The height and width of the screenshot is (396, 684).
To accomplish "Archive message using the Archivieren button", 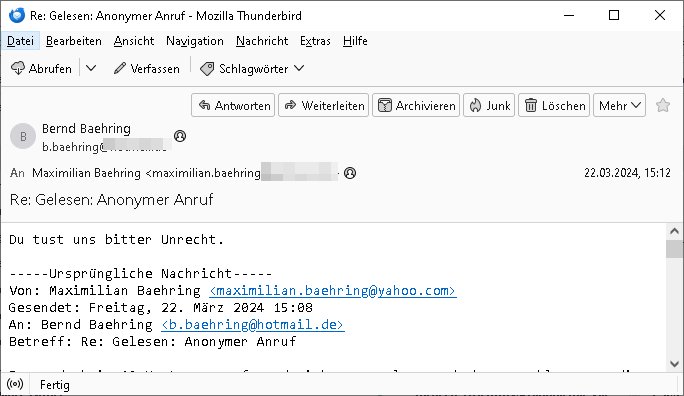I will pos(416,105).
